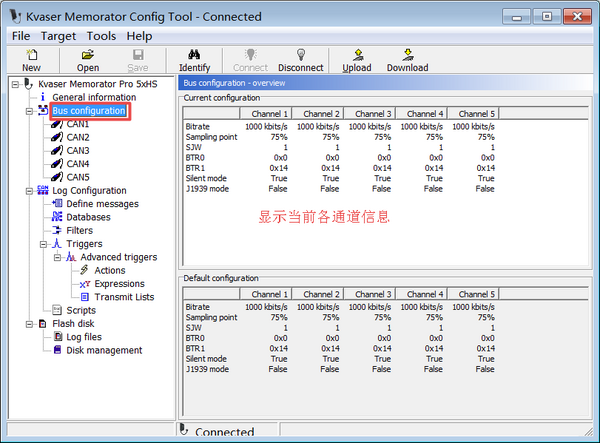The image size is (600, 443).
Task: Click the Flash disk icon
Action: tap(43, 324)
